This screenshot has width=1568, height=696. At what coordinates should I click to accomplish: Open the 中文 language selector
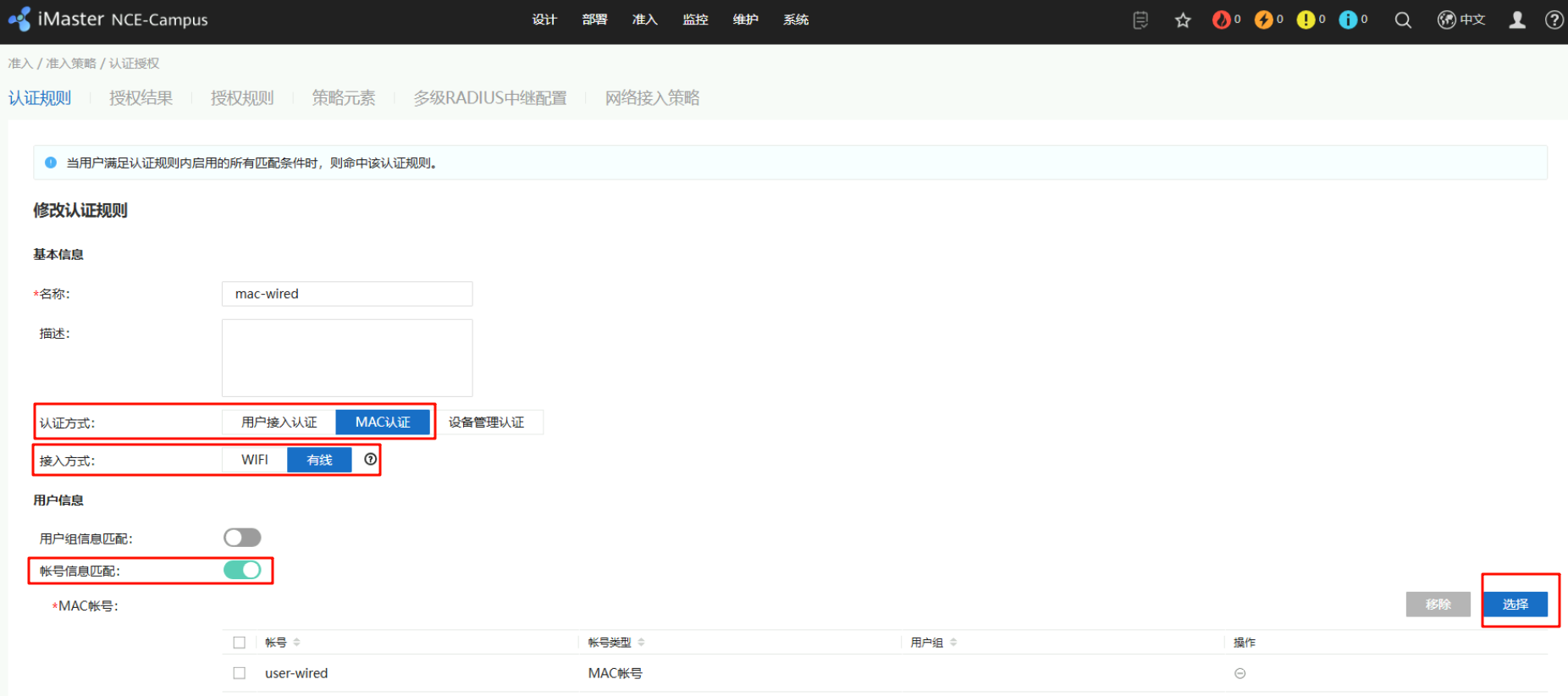click(1461, 19)
